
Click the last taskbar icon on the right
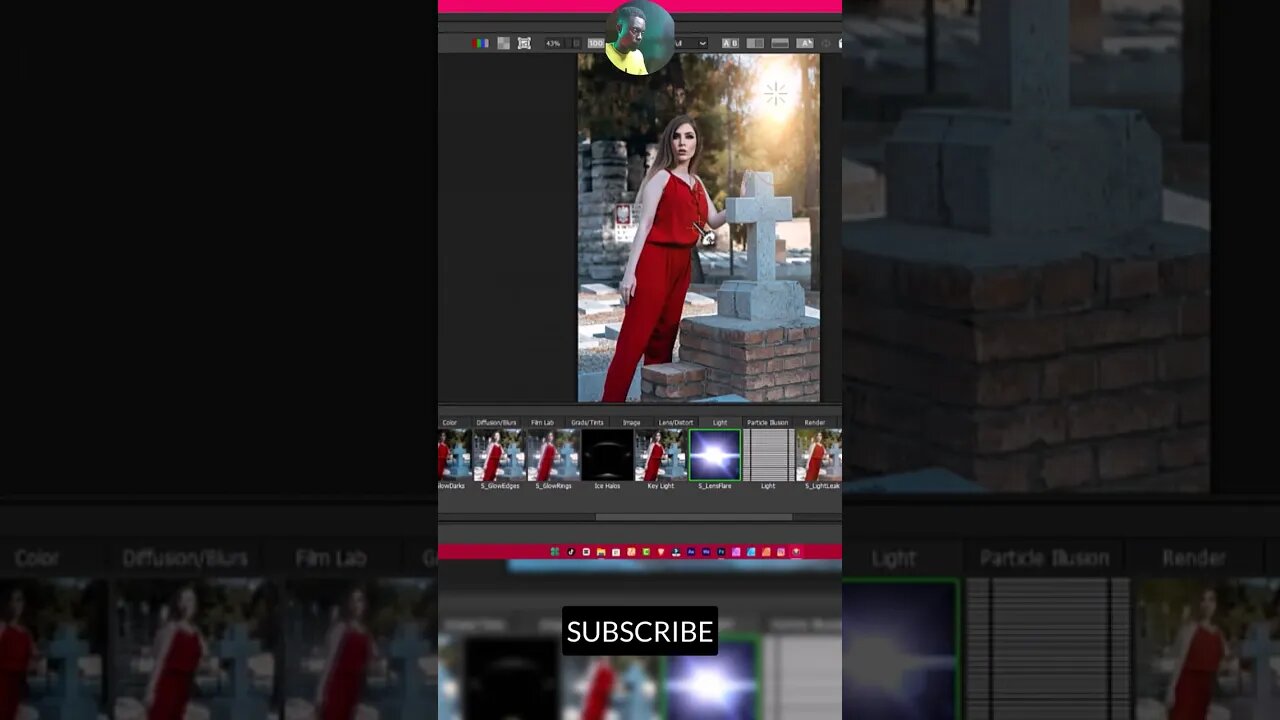click(796, 552)
